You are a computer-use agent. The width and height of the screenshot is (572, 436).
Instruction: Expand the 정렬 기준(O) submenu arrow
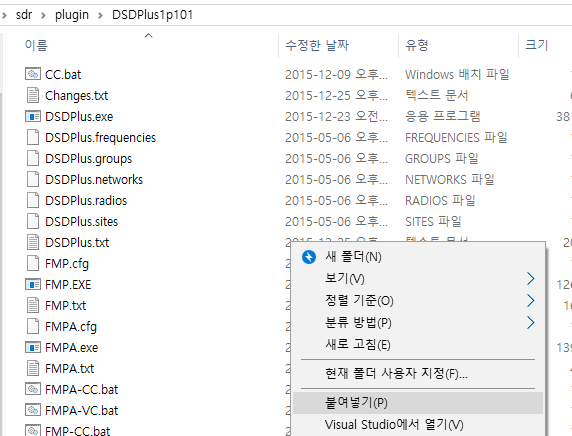530,301
